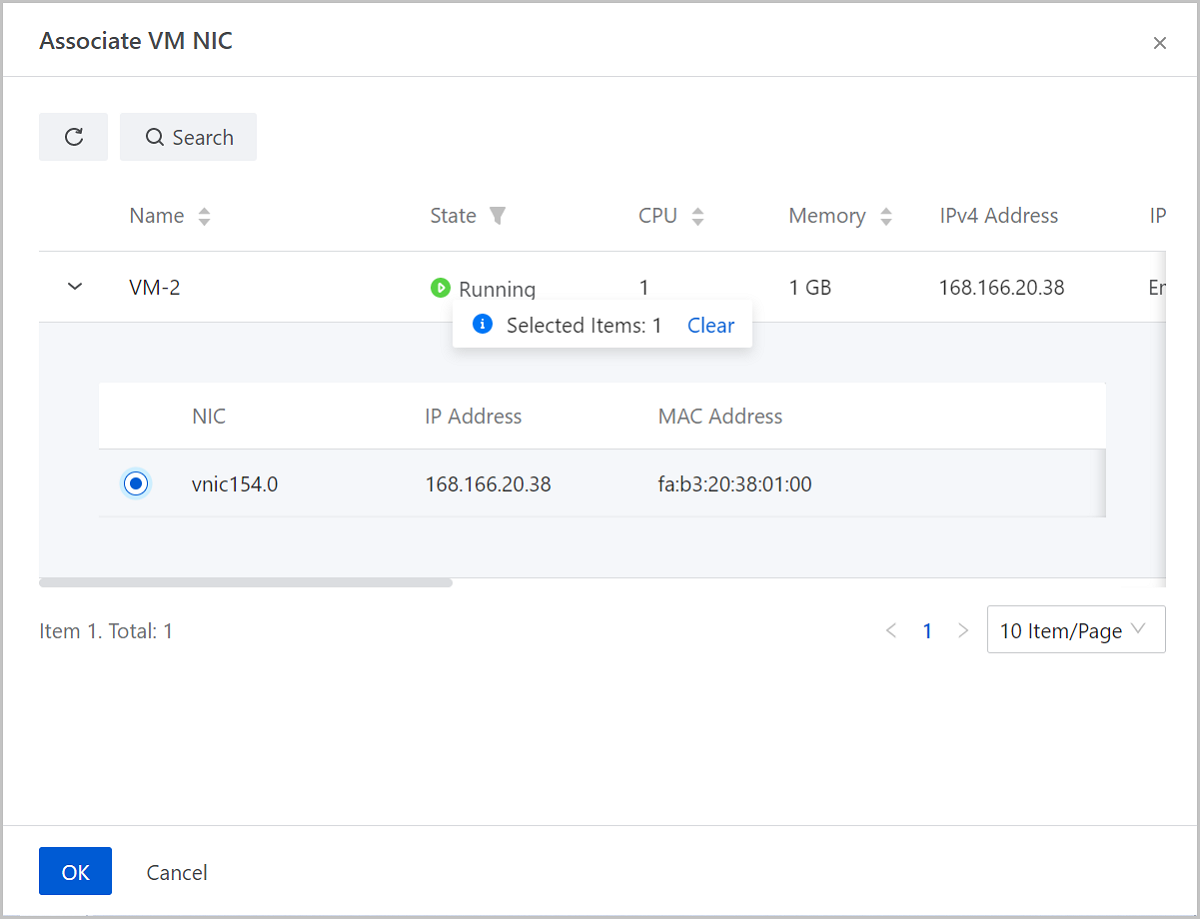Screen dimensions: 1200x919
Task: Go to previous page arrow
Action: pyautogui.click(x=891, y=631)
